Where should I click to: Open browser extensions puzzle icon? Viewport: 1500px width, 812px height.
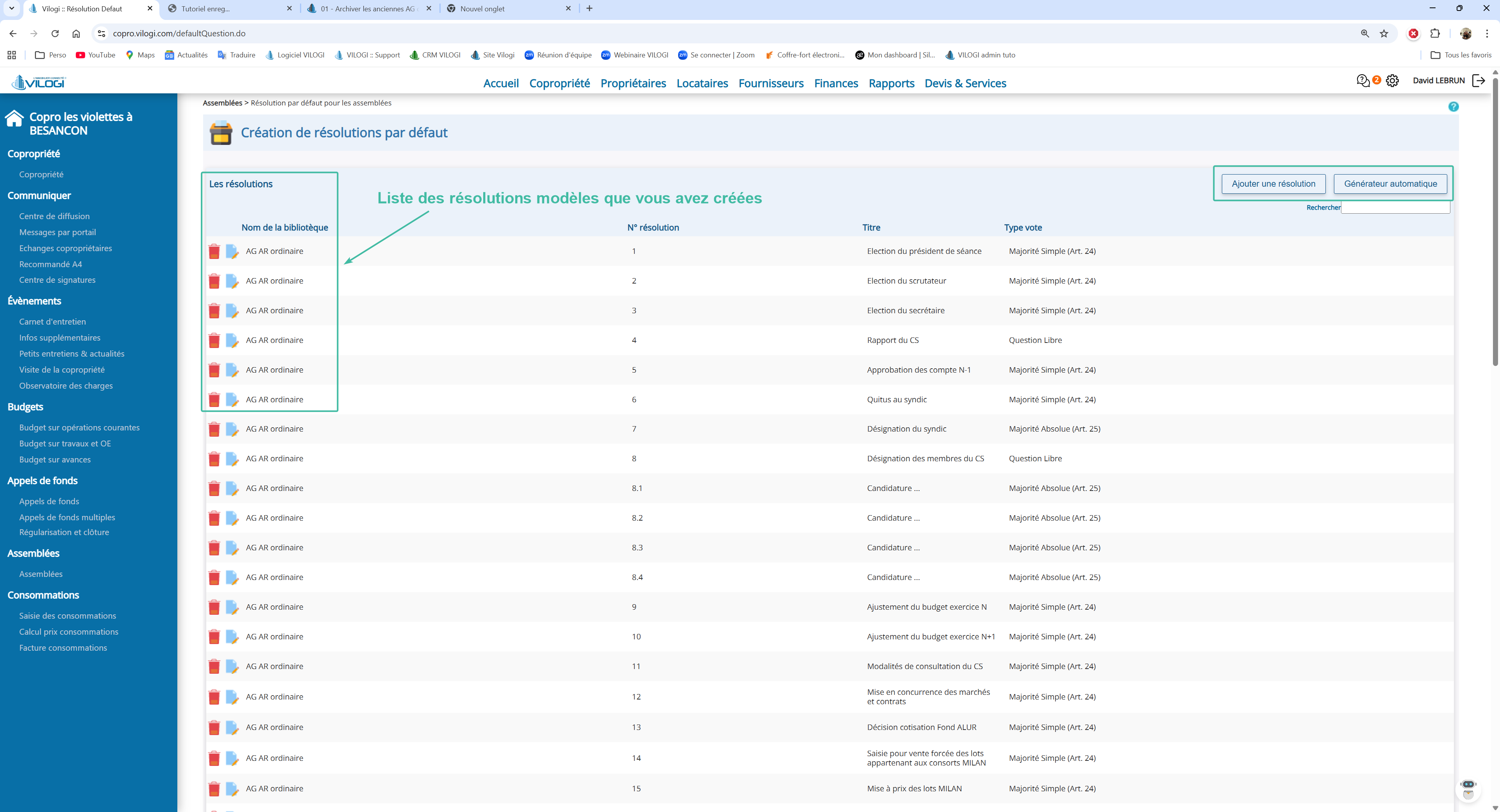coord(1435,33)
